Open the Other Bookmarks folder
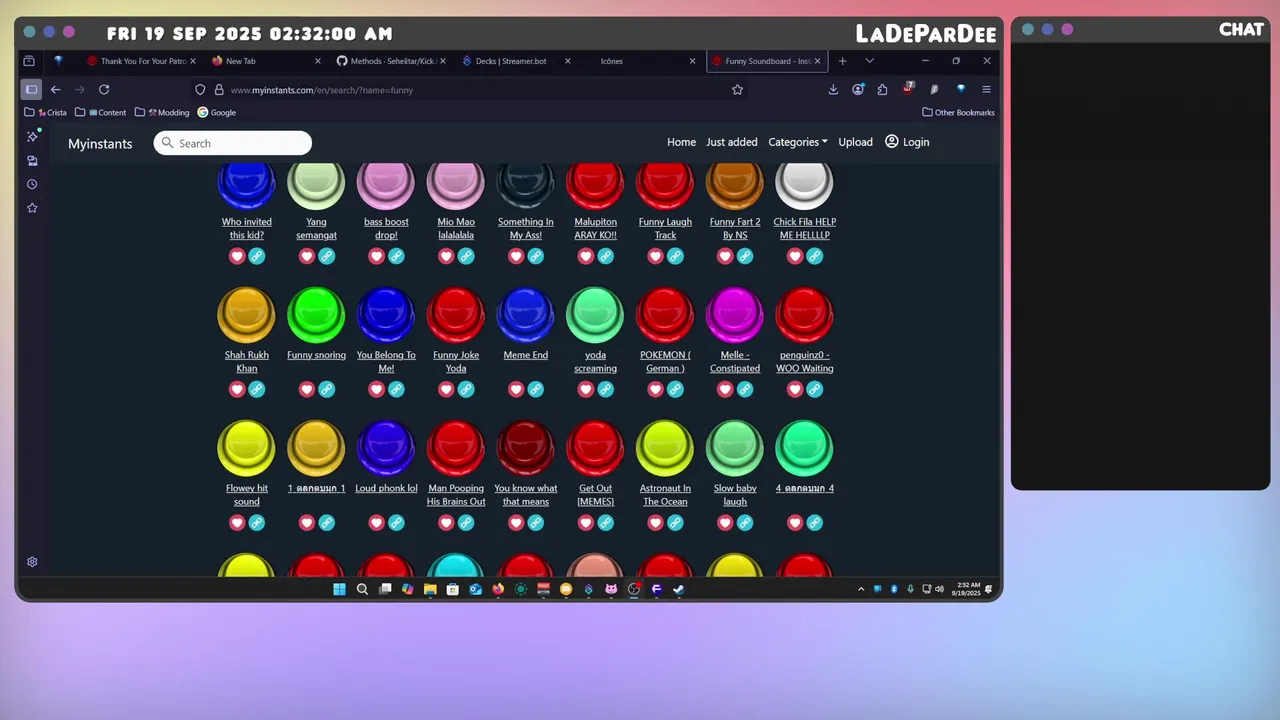Image resolution: width=1280 pixels, height=720 pixels. [958, 112]
